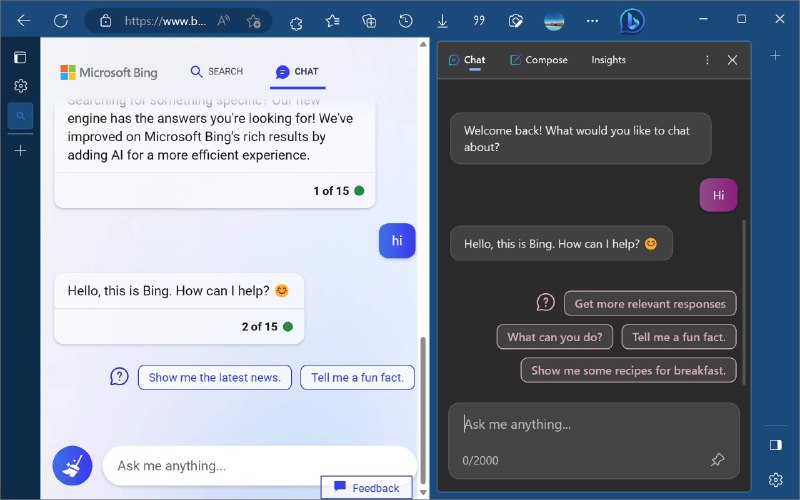Switch to the Compose tab

click(539, 60)
